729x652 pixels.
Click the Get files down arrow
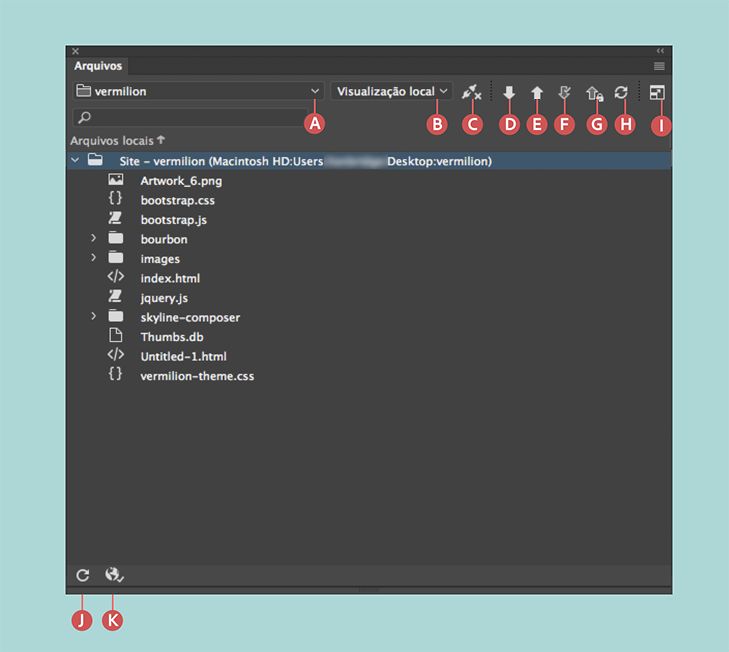tap(509, 92)
